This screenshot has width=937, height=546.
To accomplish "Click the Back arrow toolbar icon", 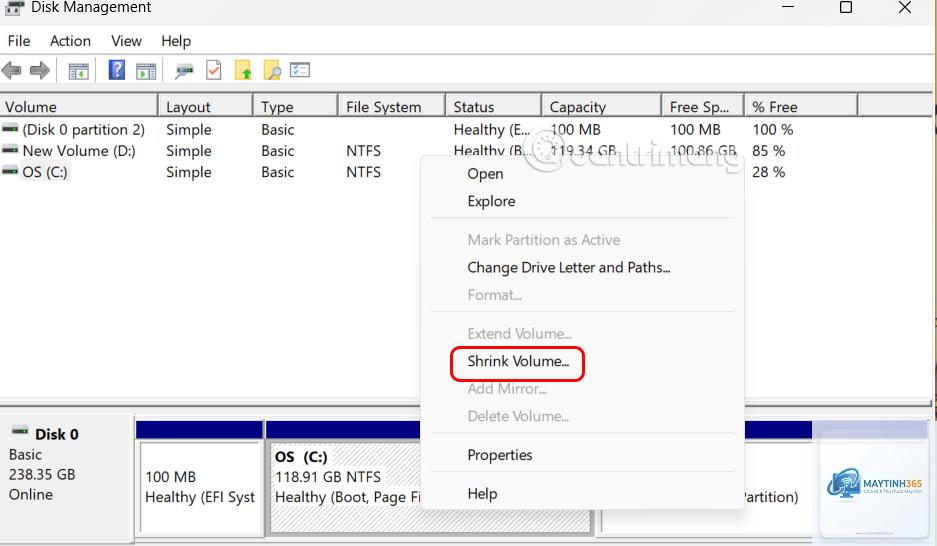I will coord(12,70).
